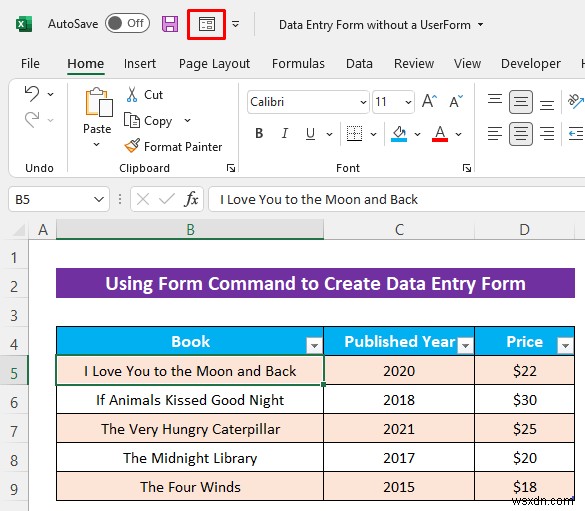Expand the Fill Color palette arrow
585x511 pixels.
point(417,134)
